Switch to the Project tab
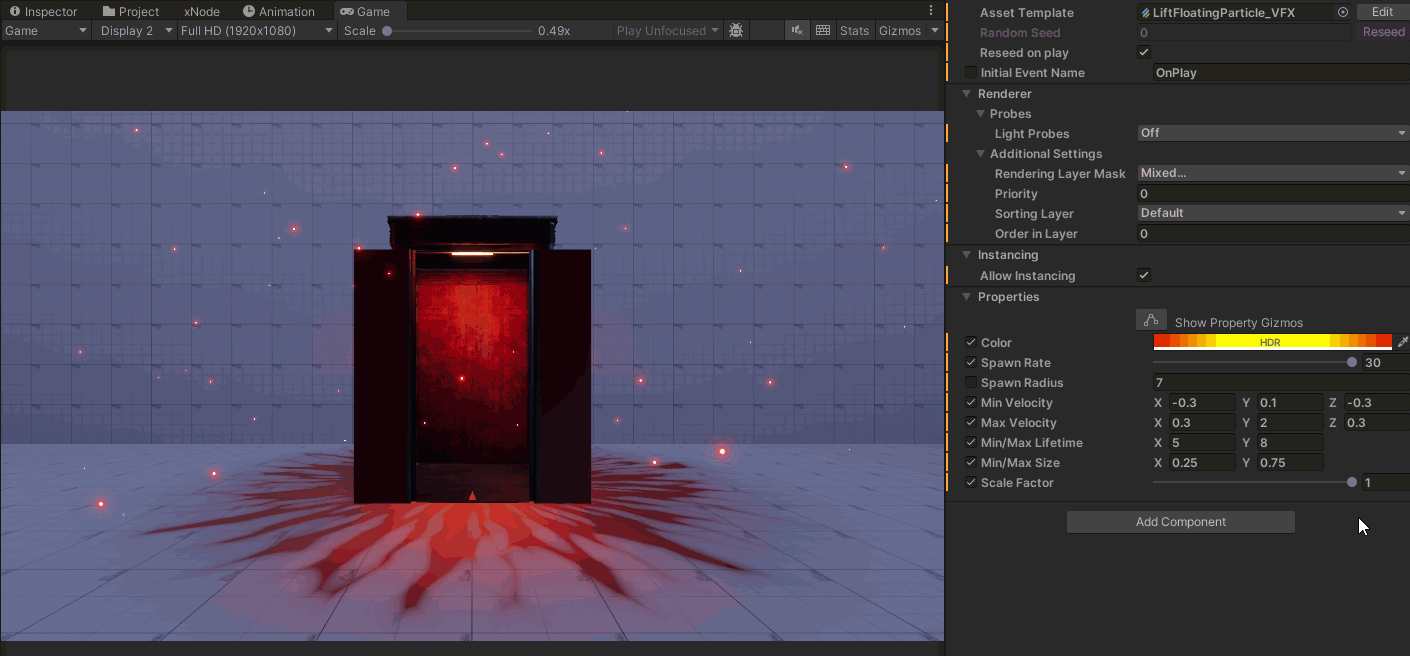Screen dimensions: 1410x656 pyautogui.click(x=130, y=11)
